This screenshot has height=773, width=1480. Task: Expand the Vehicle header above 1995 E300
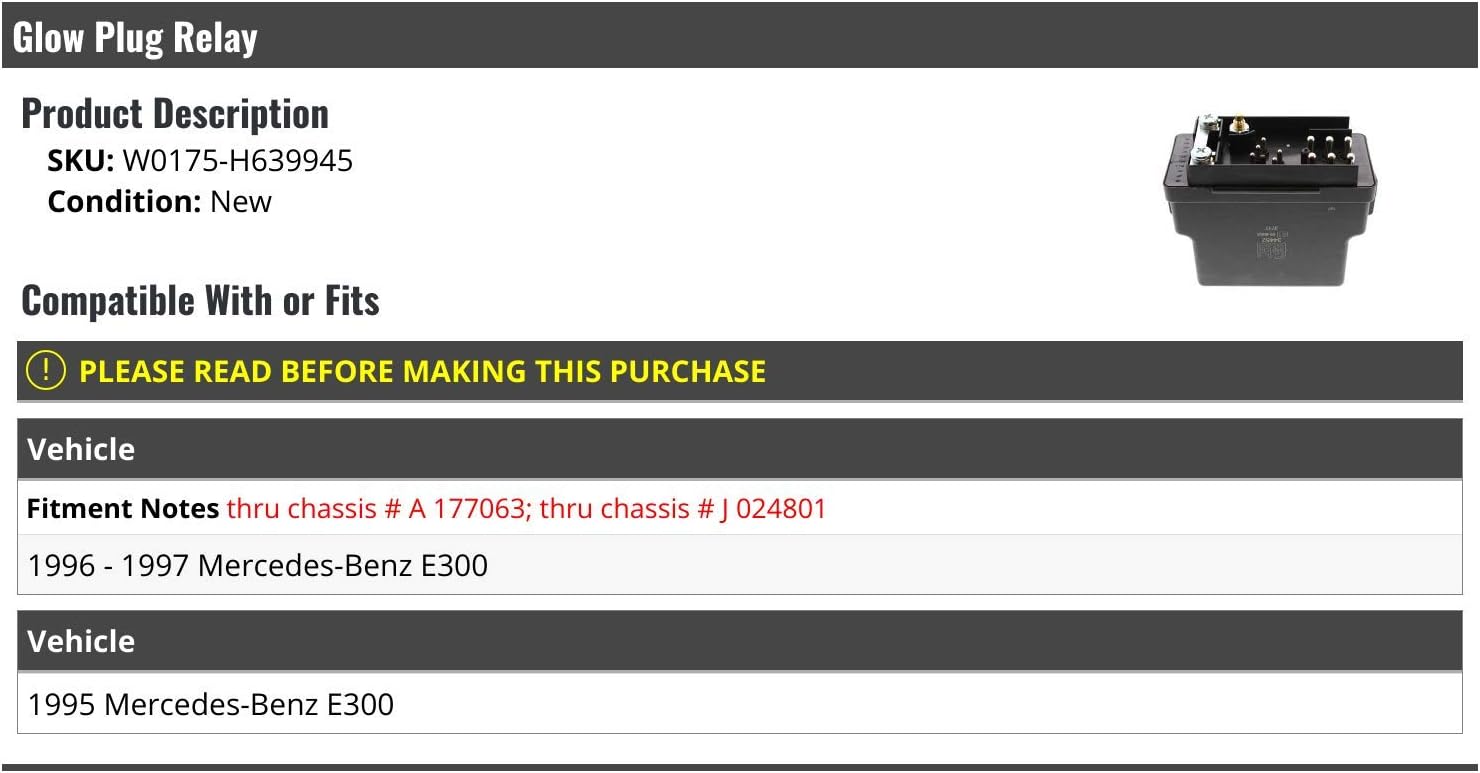coord(81,641)
